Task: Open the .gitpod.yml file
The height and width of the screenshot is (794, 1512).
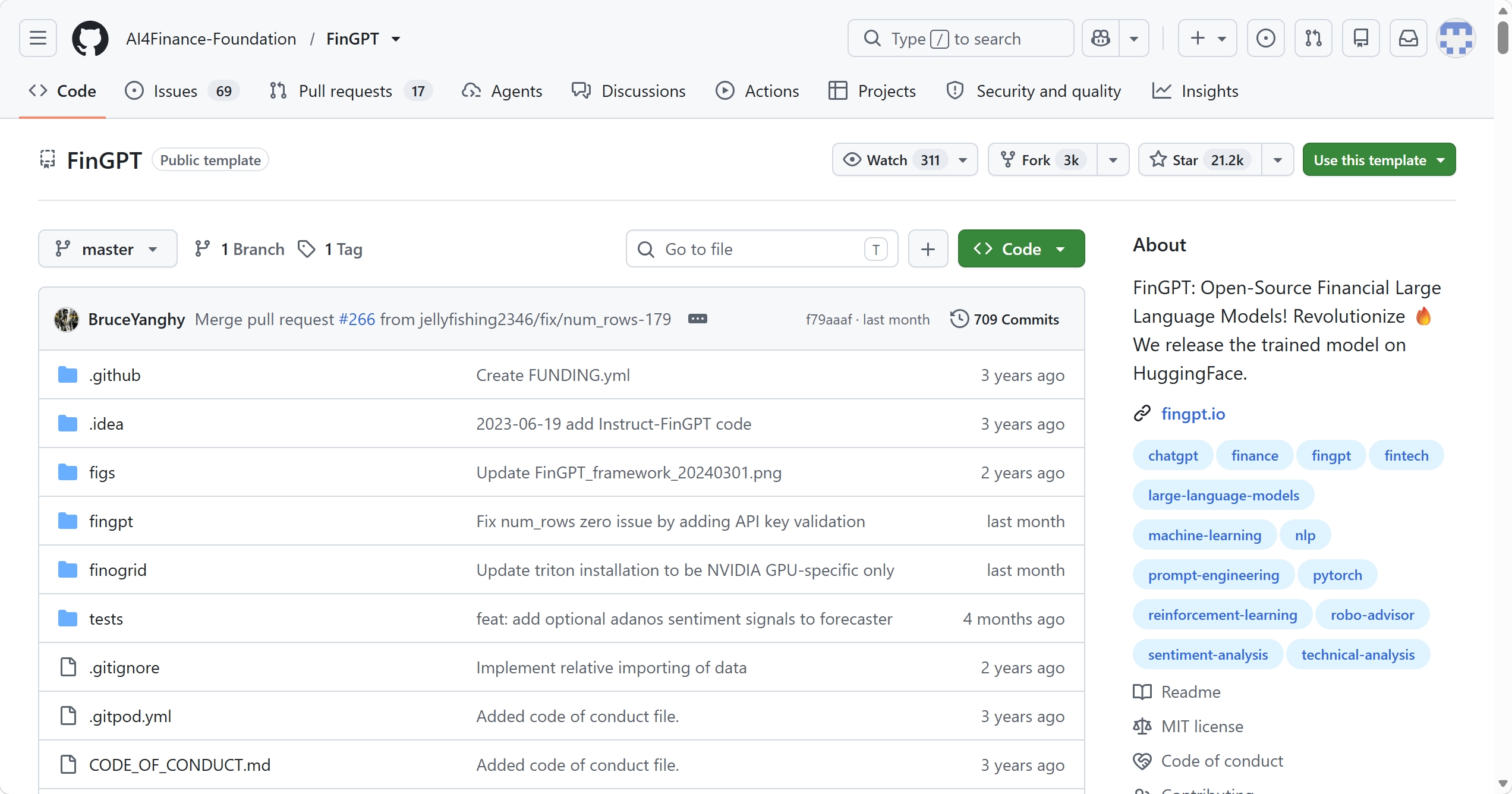Action: point(130,716)
